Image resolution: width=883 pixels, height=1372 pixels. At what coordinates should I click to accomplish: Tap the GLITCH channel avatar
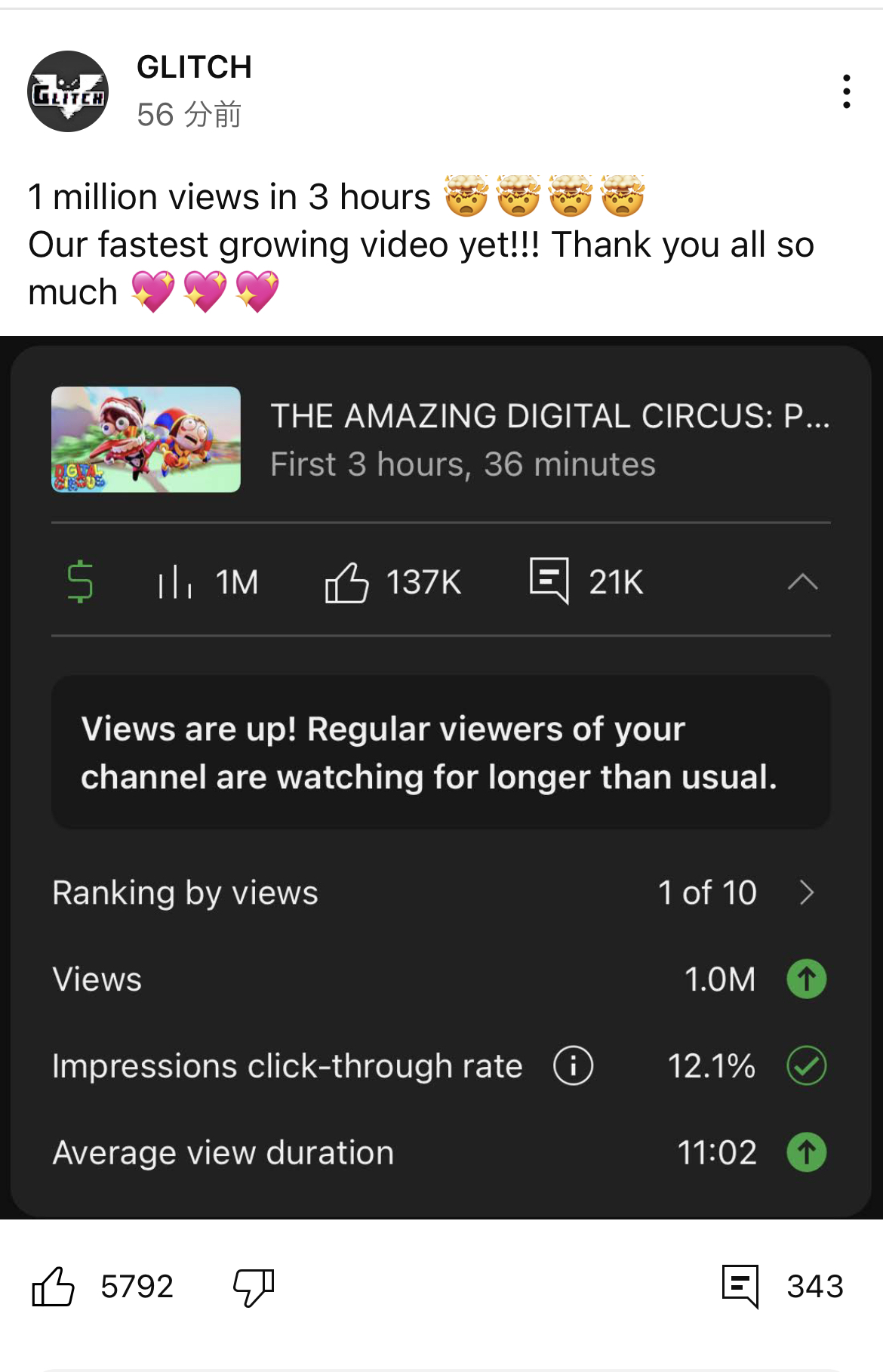(68, 91)
